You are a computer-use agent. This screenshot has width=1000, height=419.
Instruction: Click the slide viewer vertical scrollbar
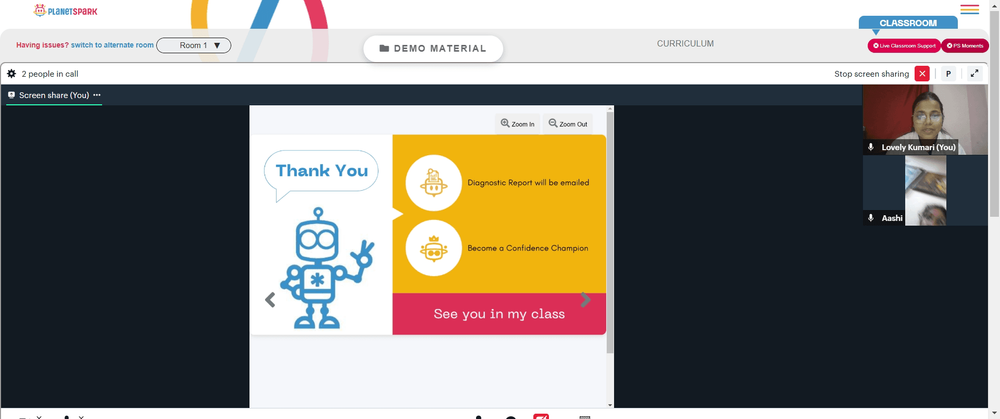click(x=610, y=233)
